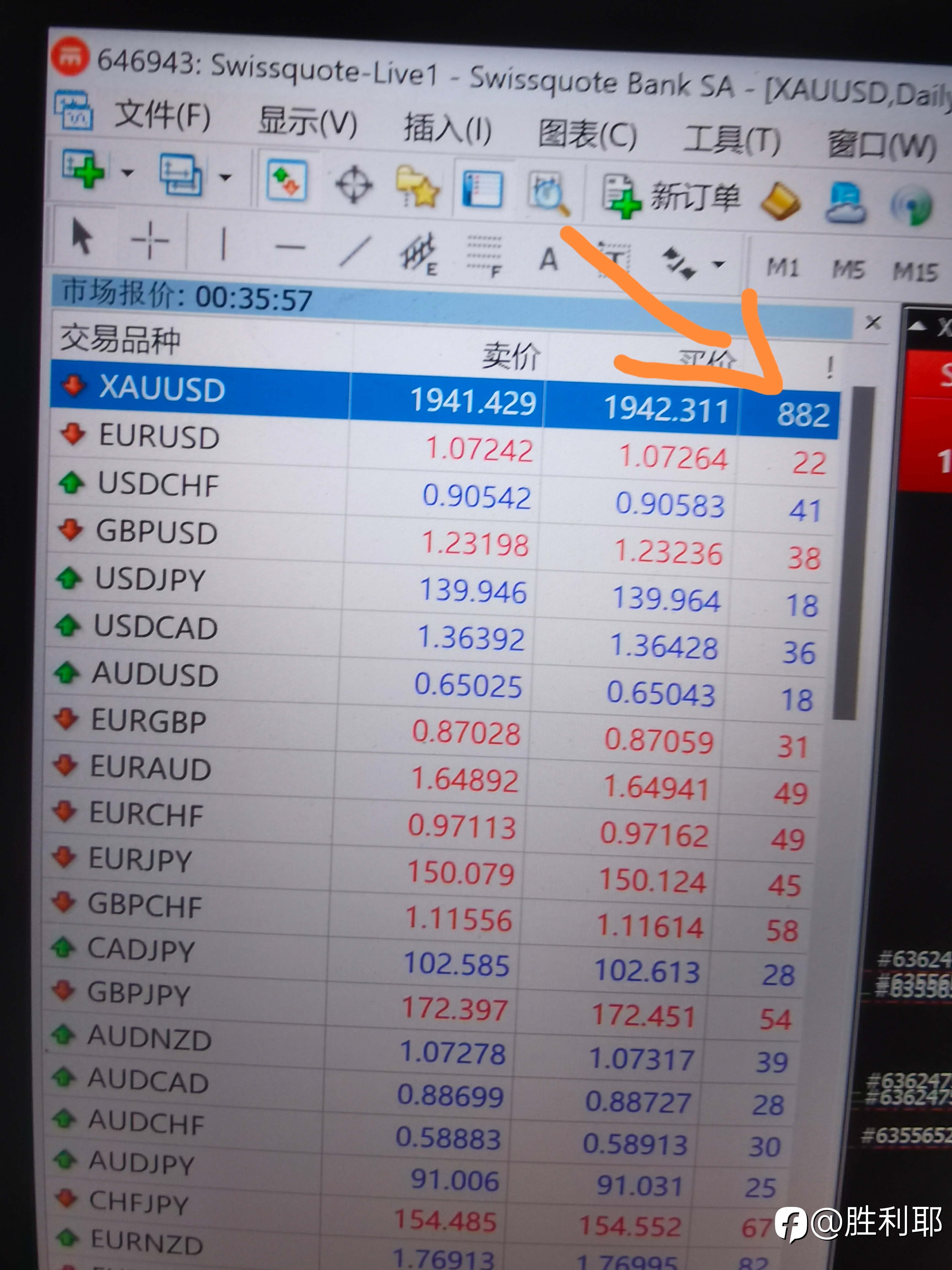
Task: Select the AUDNZD symbol row
Action: [420, 1050]
